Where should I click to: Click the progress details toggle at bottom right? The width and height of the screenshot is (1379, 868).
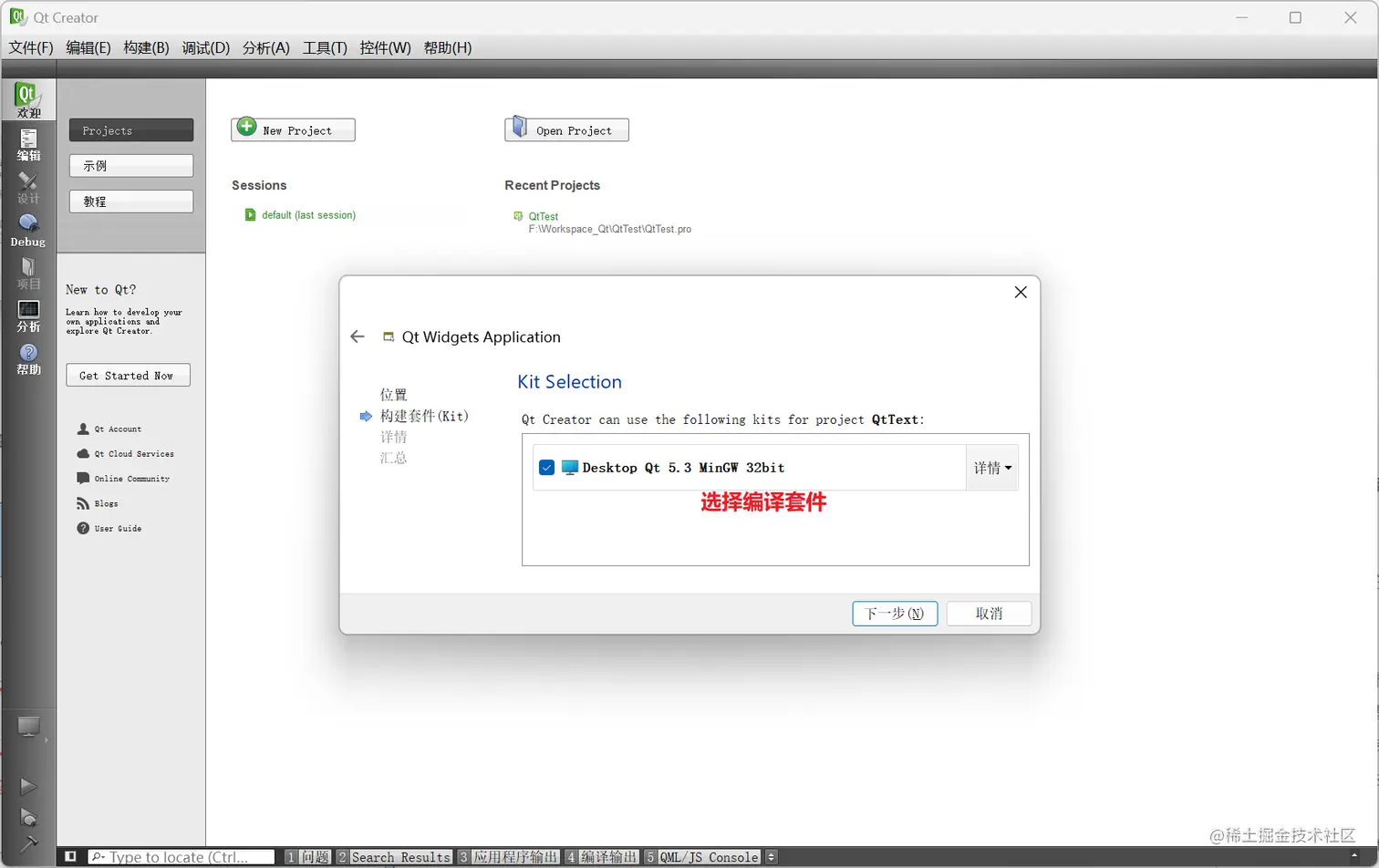click(1354, 856)
